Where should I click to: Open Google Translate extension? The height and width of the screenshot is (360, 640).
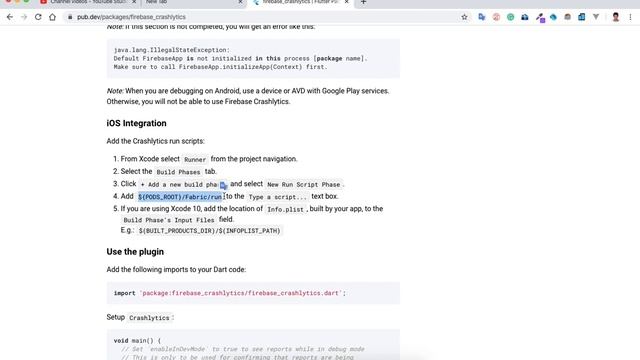(x=482, y=17)
